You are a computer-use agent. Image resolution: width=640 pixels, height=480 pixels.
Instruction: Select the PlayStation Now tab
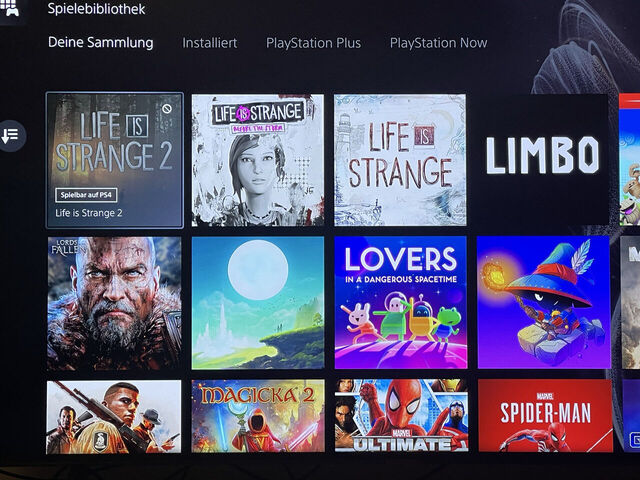pos(438,43)
